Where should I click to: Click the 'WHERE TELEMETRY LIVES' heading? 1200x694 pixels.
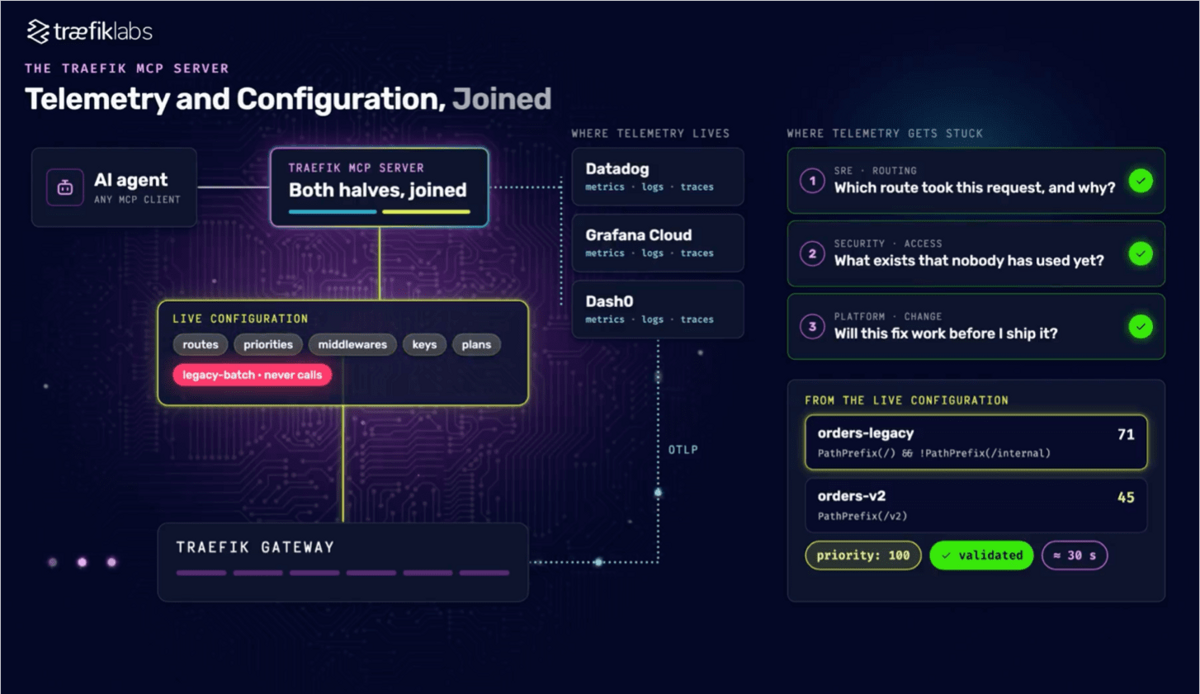pyautogui.click(x=650, y=133)
